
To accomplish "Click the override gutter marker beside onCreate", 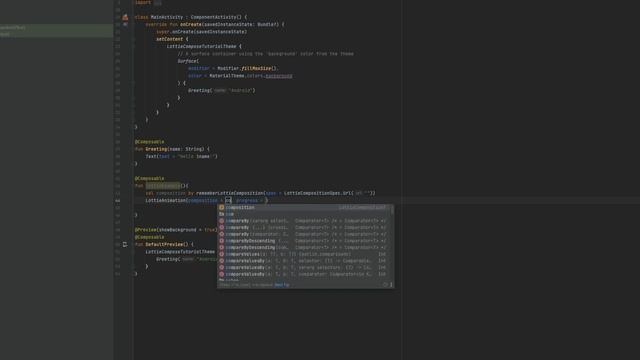I will click(125, 24).
